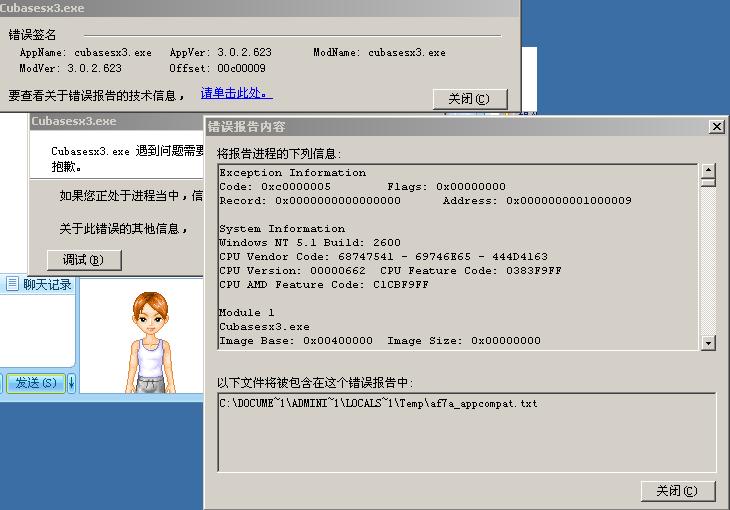Click the 'AppVer: 3.0.2.623' text
Screen dimensions: 730x510
pyautogui.click(x=221, y=52)
